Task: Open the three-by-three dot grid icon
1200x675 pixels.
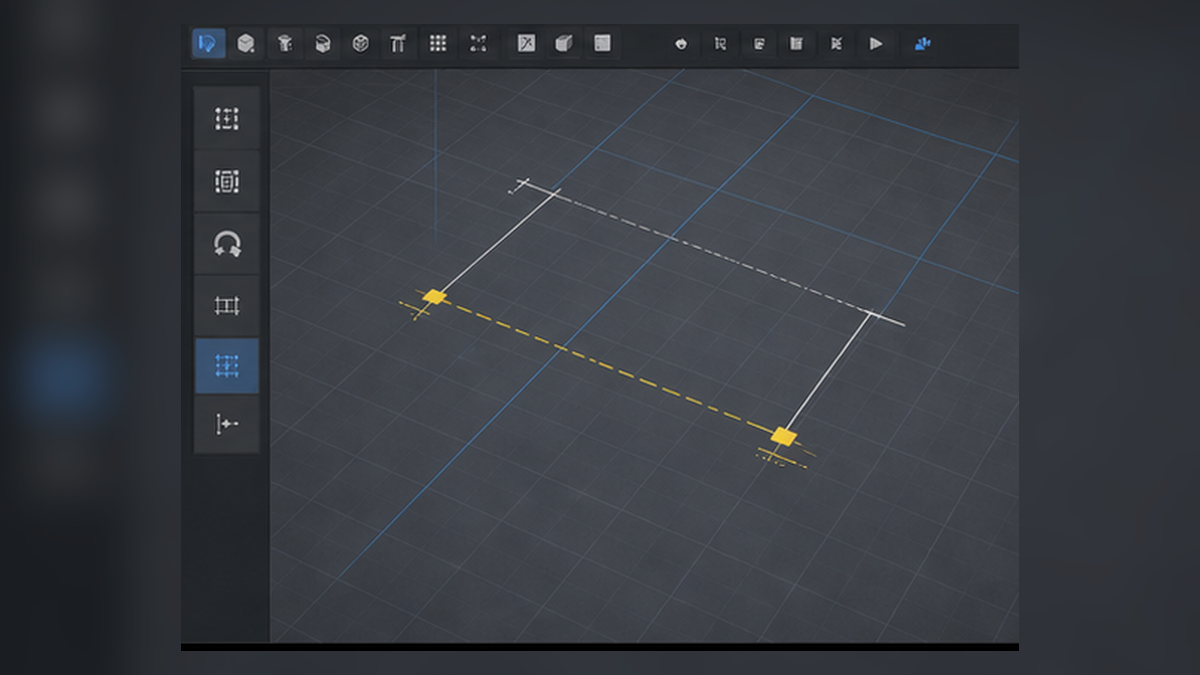Action: click(437, 43)
